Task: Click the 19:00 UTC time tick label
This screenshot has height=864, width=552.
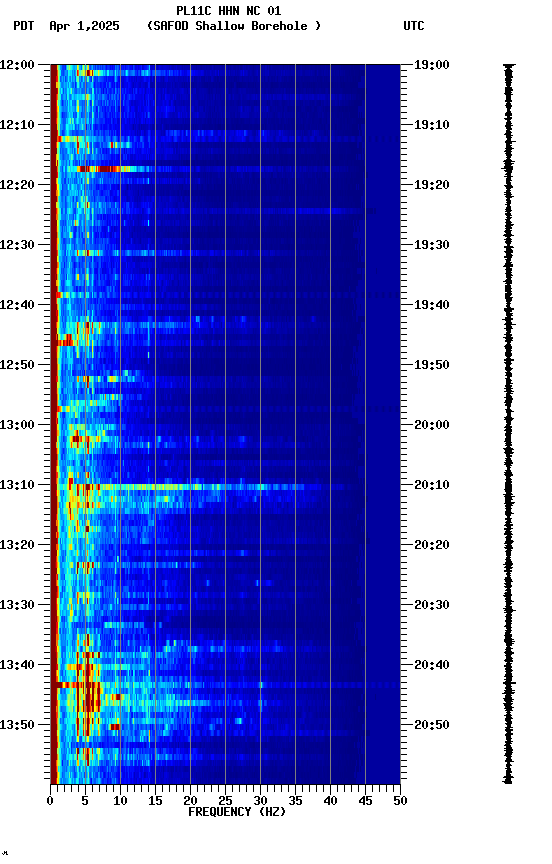Action: (x=432, y=65)
